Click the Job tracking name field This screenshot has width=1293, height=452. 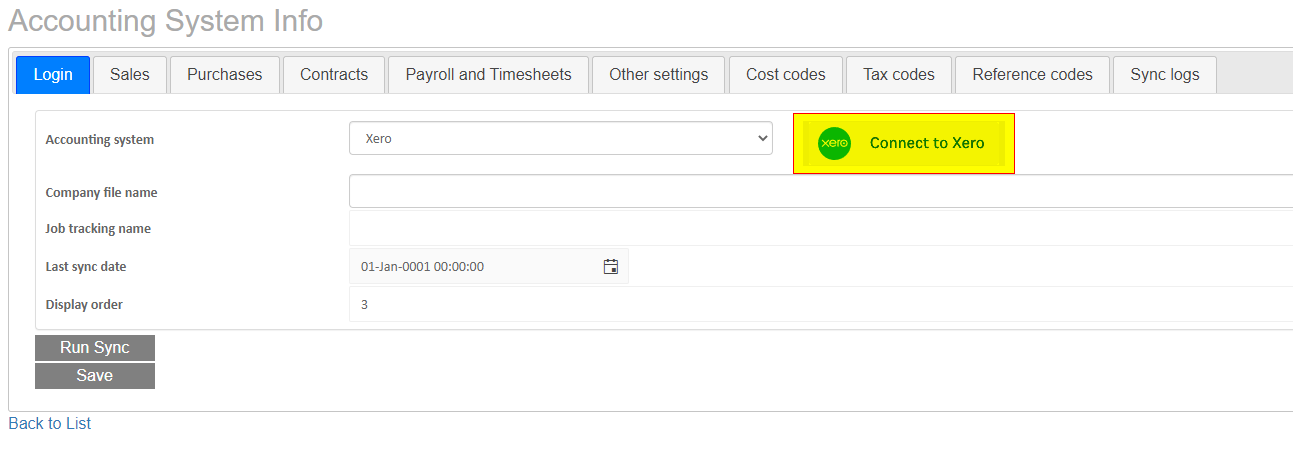(x=821, y=228)
